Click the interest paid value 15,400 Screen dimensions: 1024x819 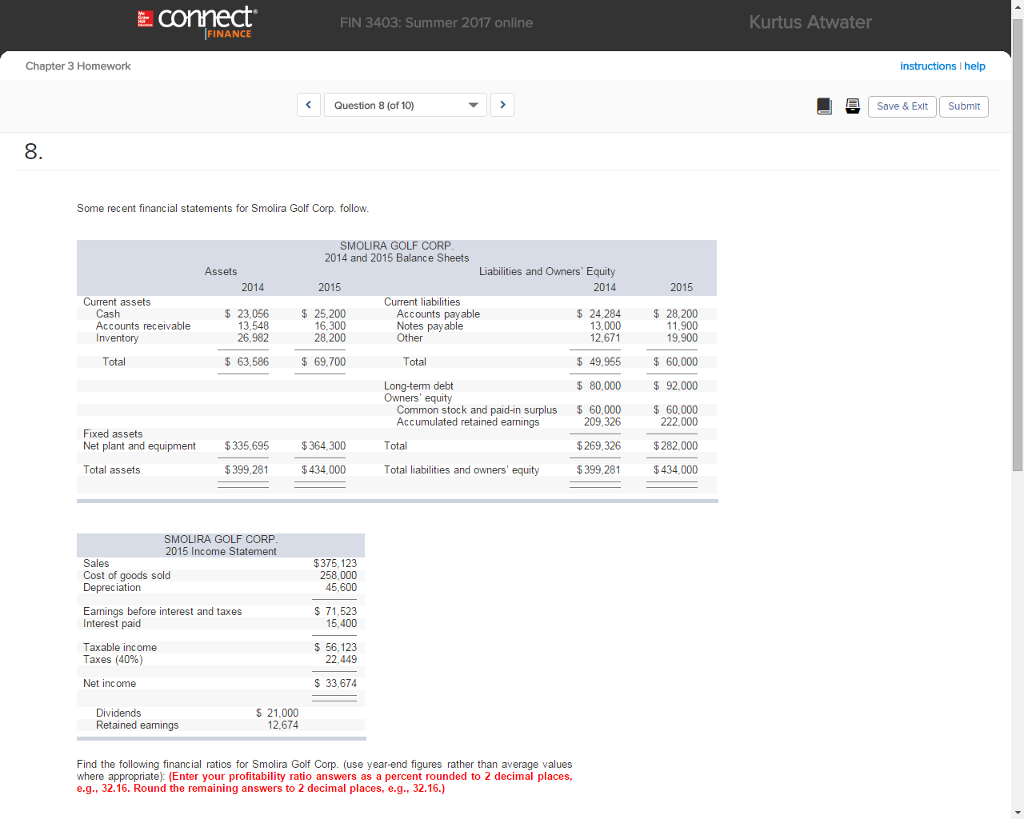(x=342, y=624)
